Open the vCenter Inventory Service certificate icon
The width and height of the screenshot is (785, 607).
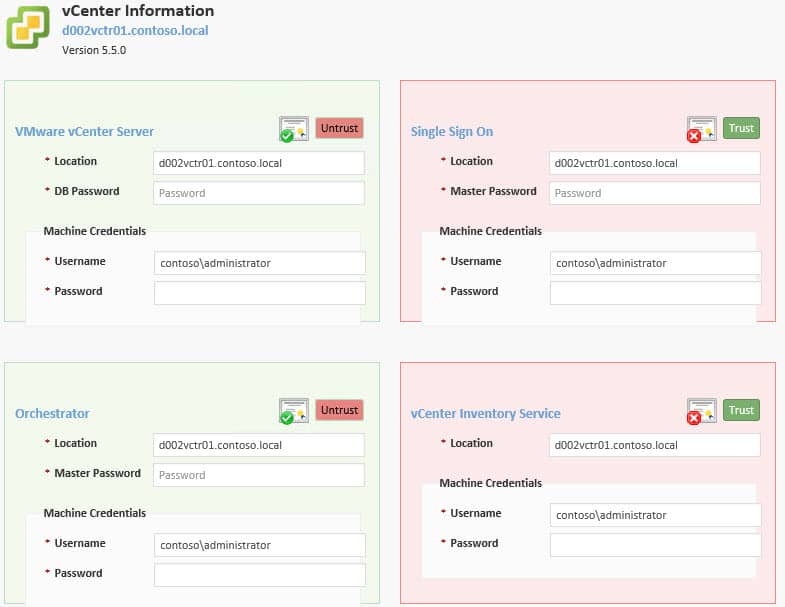click(701, 411)
